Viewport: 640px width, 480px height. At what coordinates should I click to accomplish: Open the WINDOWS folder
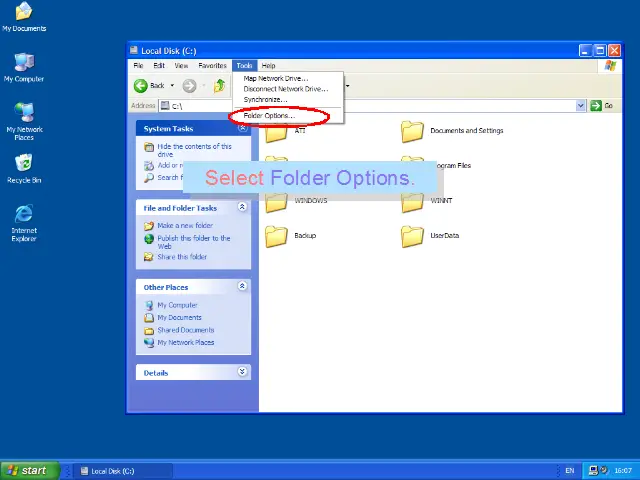(x=296, y=202)
